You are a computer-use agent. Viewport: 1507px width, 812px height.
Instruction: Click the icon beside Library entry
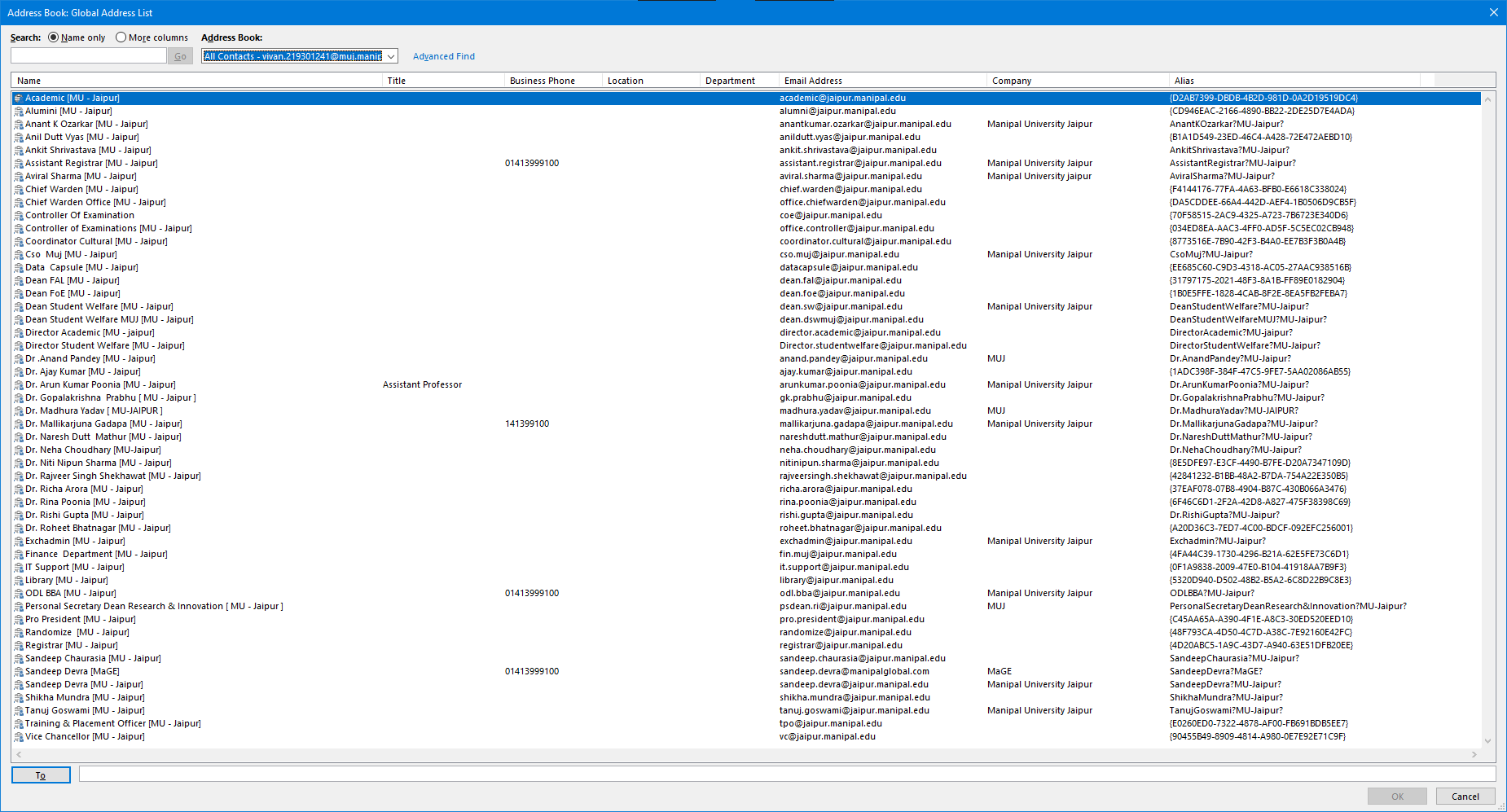(19, 581)
